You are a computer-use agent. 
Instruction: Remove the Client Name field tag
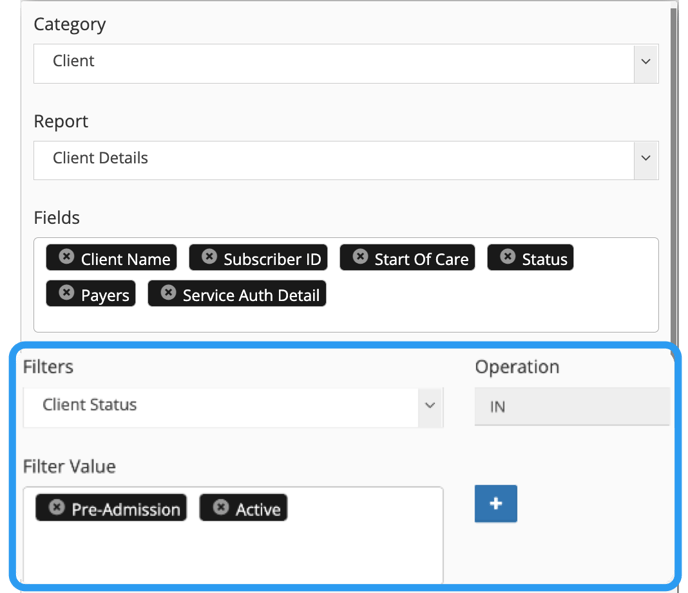[66, 256]
